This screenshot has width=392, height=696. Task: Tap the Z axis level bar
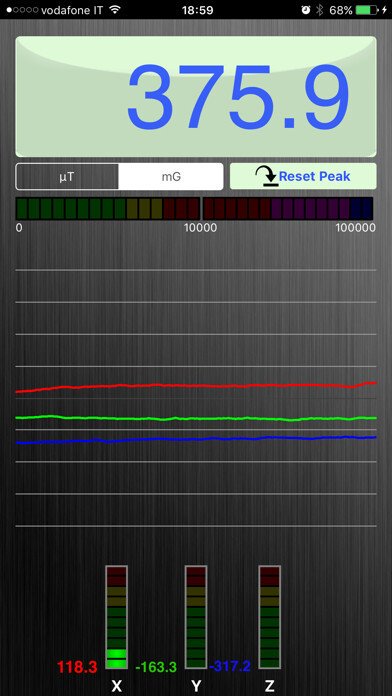click(x=269, y=617)
